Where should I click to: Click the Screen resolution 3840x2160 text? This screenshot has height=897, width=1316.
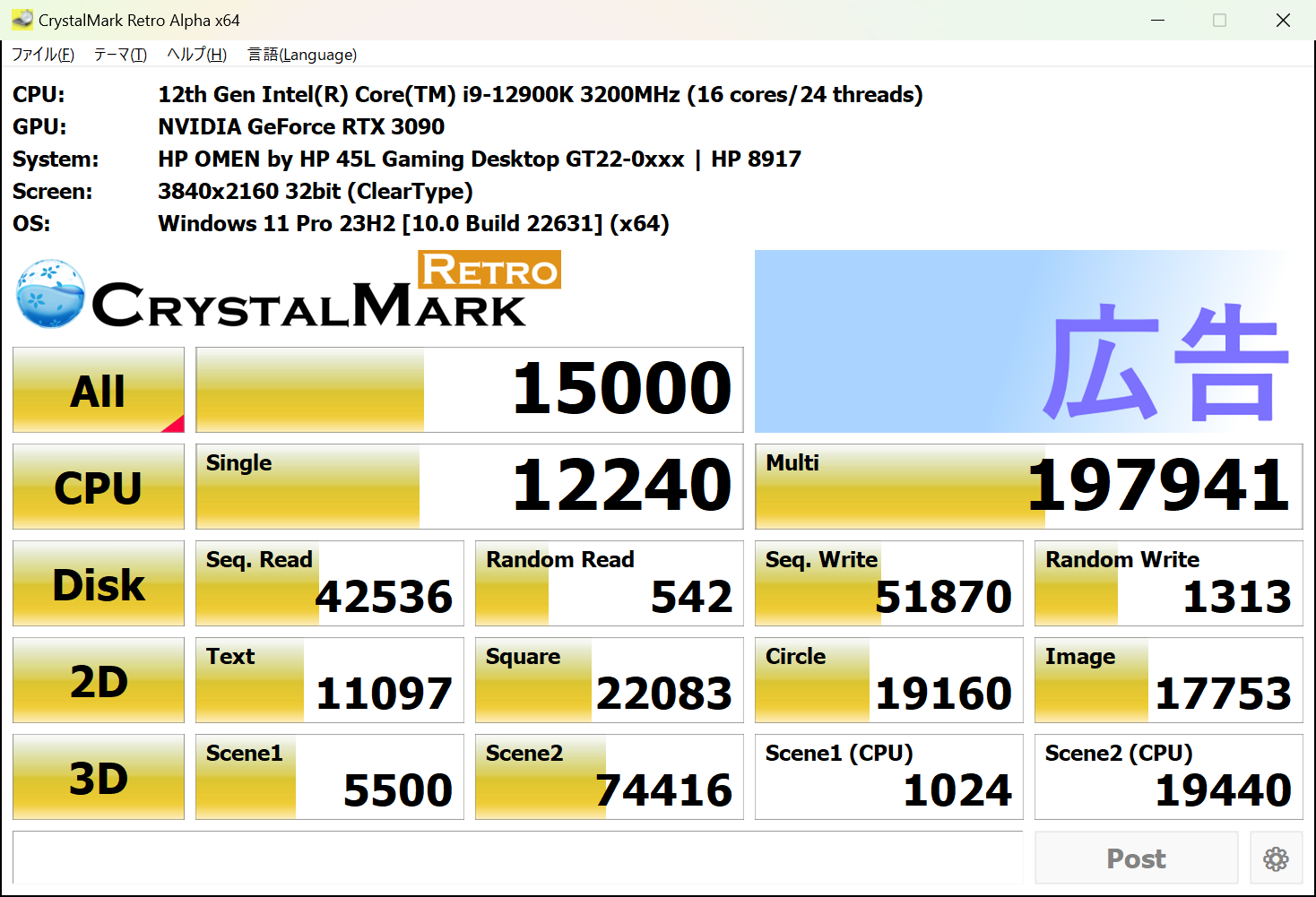pos(316,191)
